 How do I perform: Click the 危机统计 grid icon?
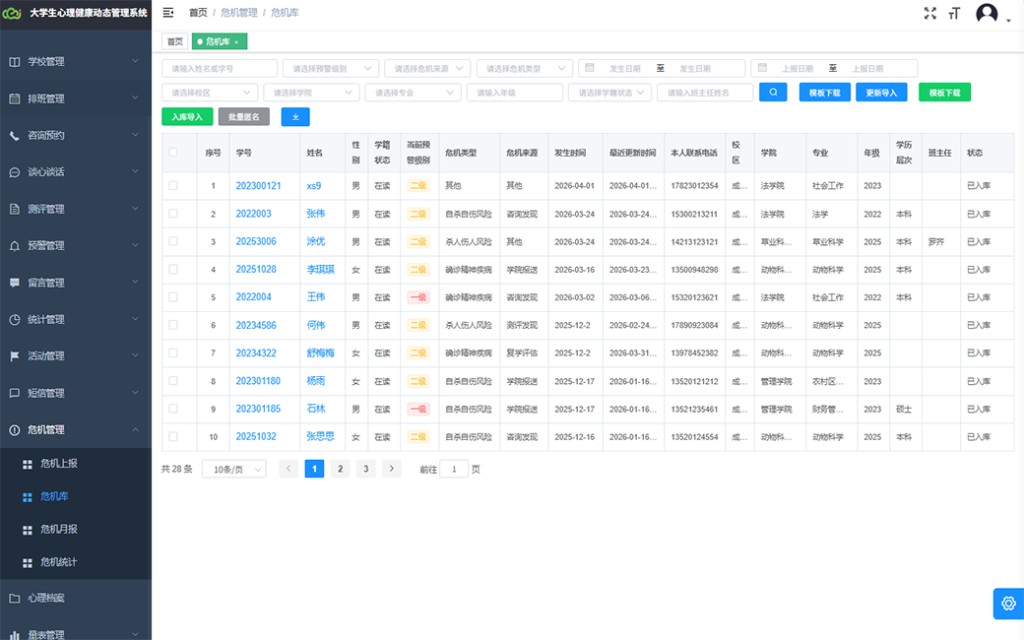tap(27, 562)
